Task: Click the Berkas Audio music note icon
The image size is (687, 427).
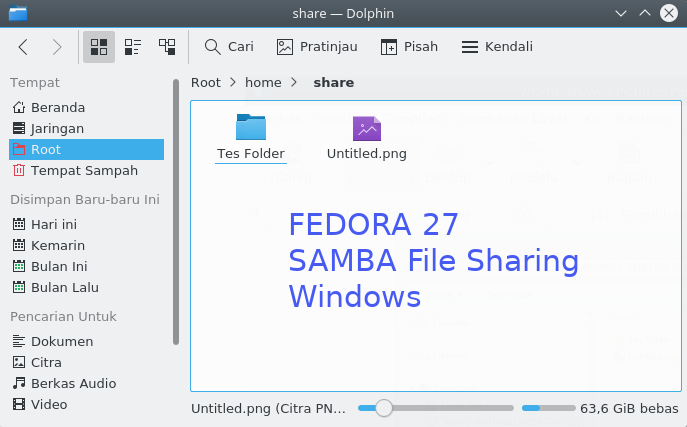Action: click(19, 383)
